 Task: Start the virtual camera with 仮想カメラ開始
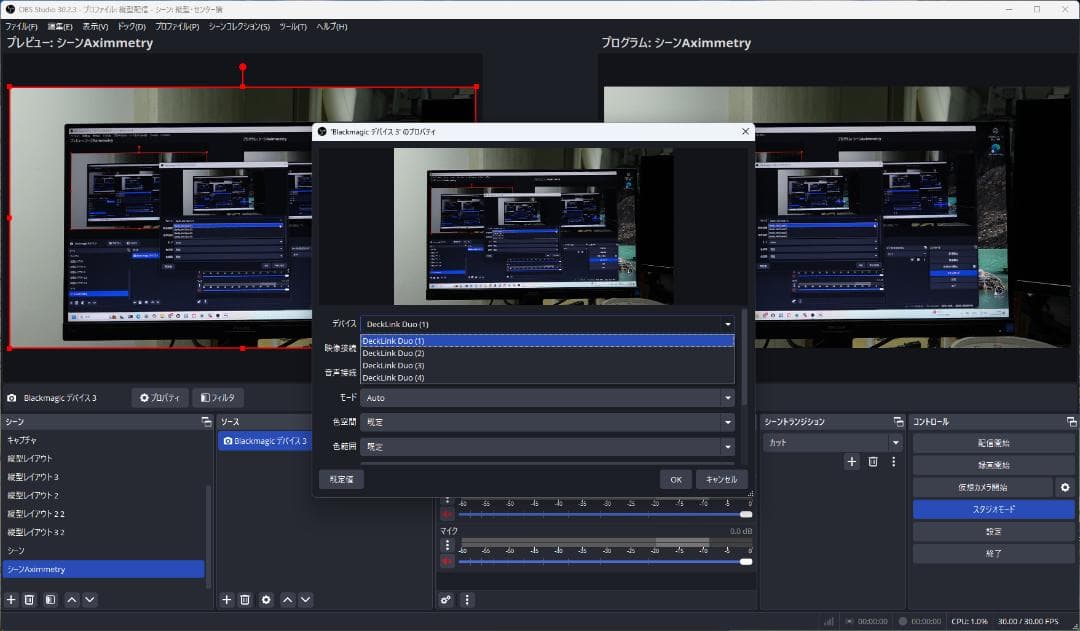(x=983, y=487)
